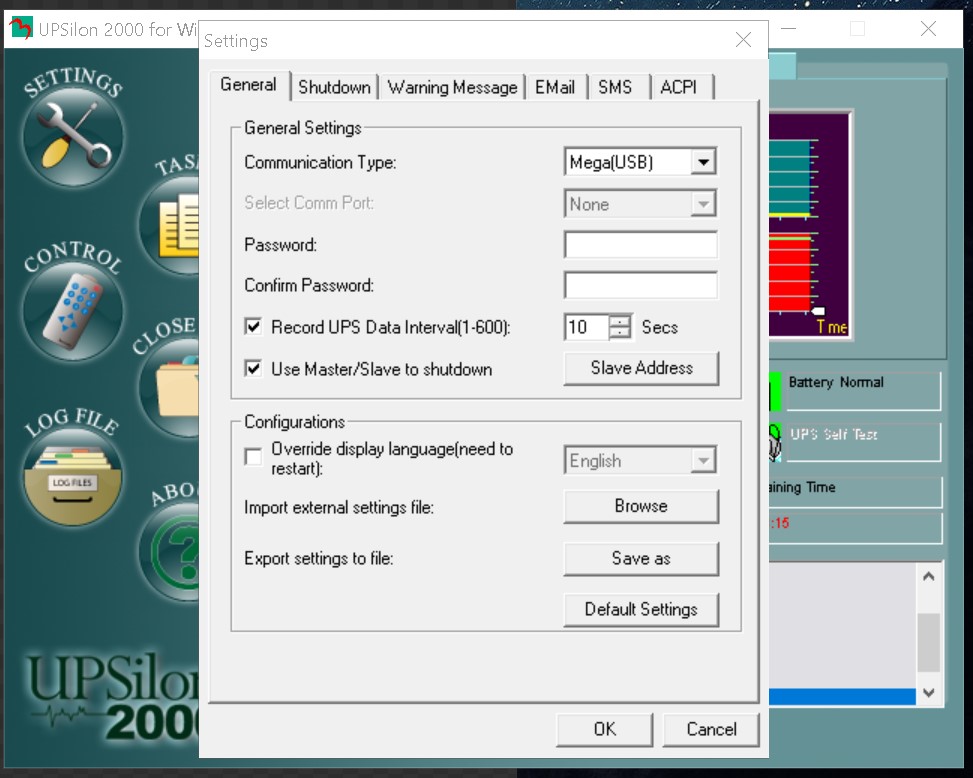The height and width of the screenshot is (778, 973).
Task: Expand the Communication Type dropdown
Action: coord(703,162)
